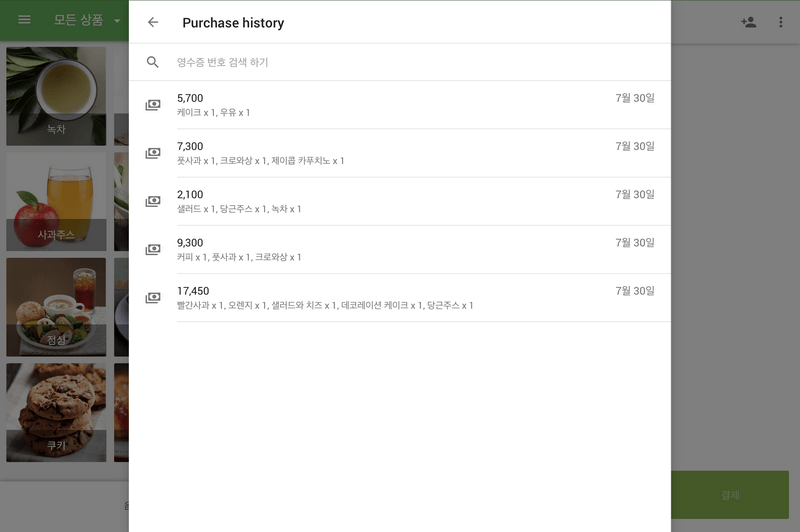Open the hamburger navigation menu

tap(25, 21)
